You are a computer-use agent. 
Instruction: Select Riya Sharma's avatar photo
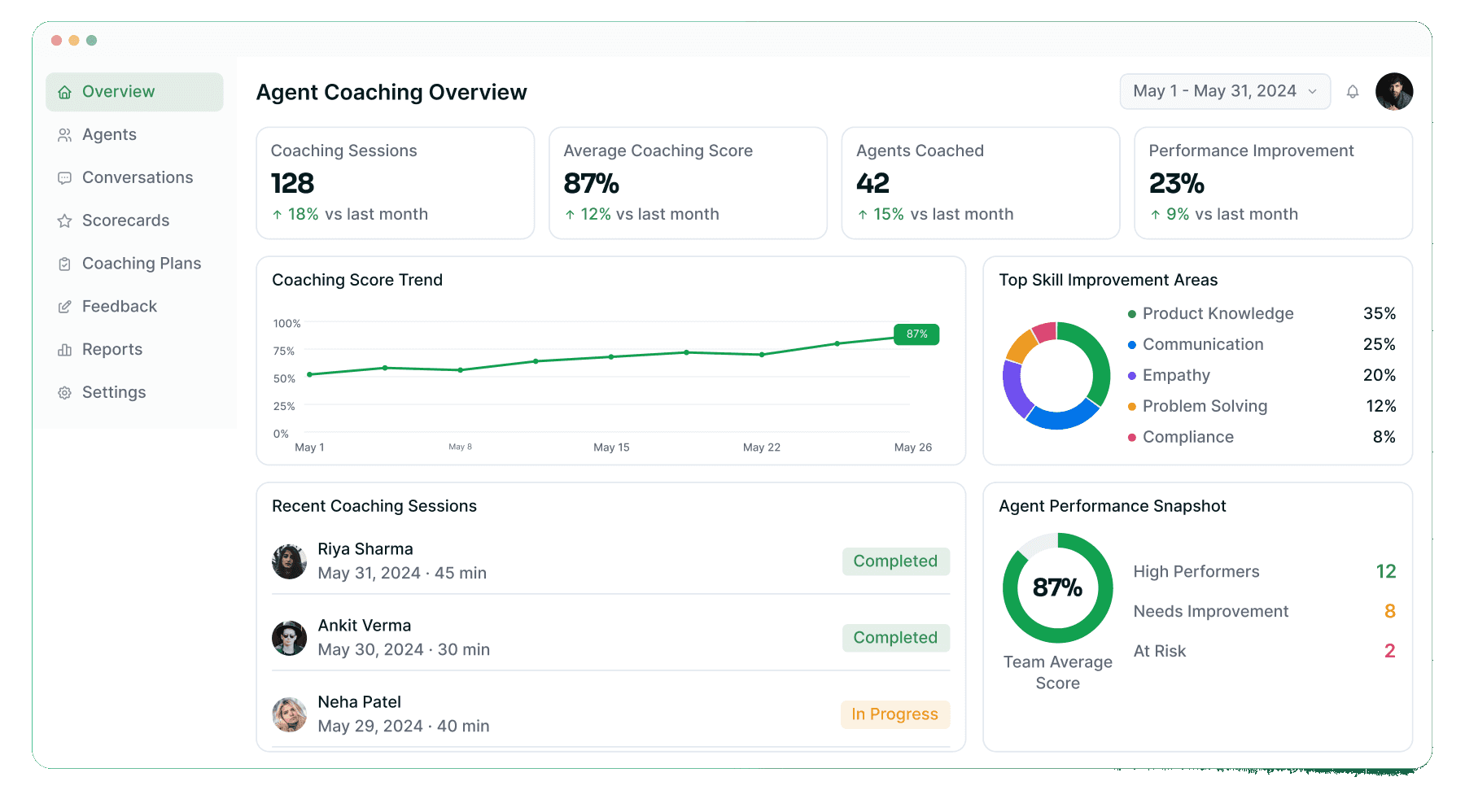click(289, 561)
